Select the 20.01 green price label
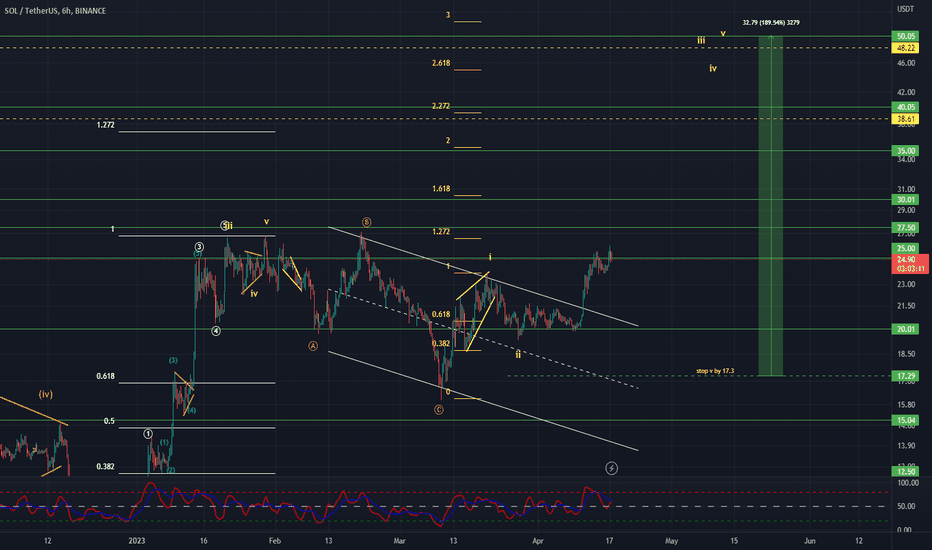932x550 pixels. pos(905,329)
